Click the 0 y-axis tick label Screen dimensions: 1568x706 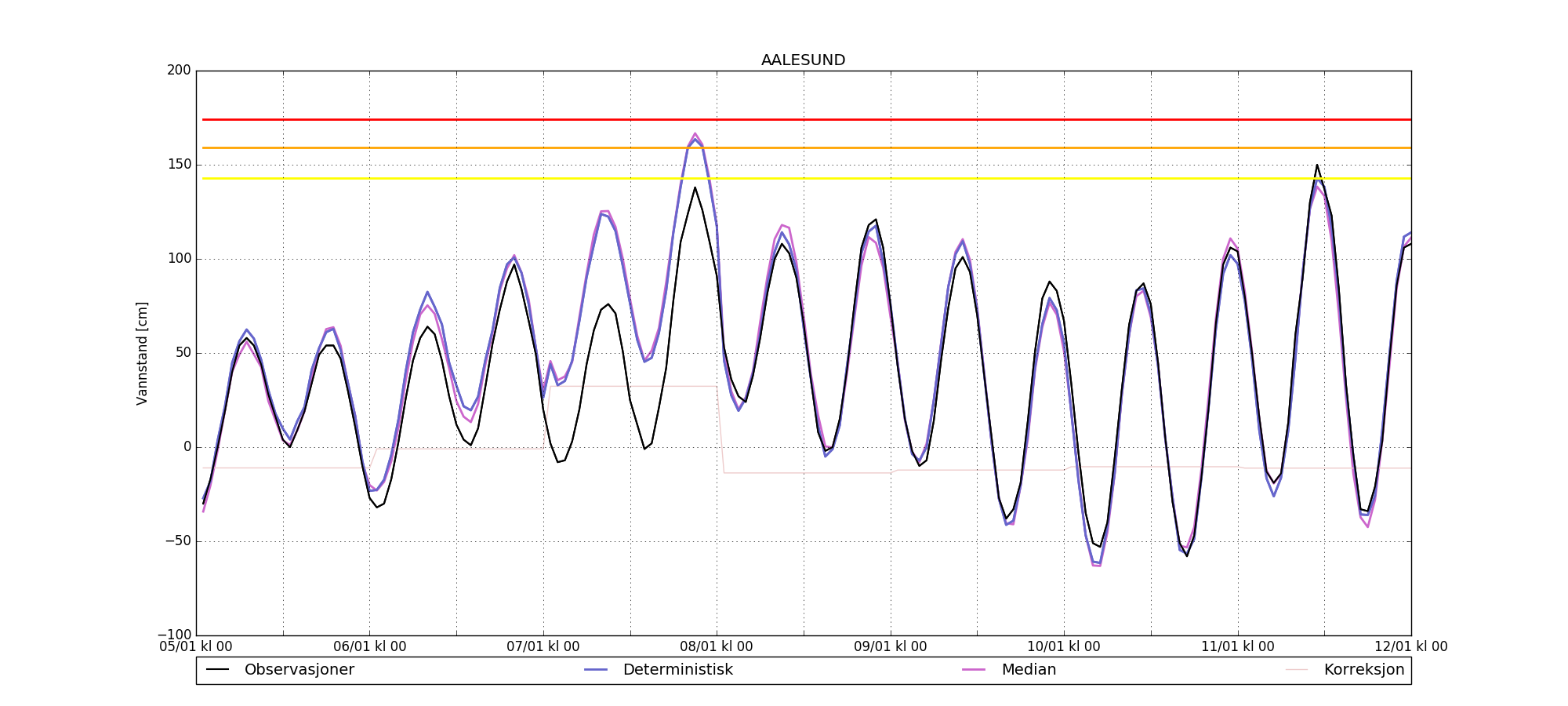pyautogui.click(x=187, y=447)
